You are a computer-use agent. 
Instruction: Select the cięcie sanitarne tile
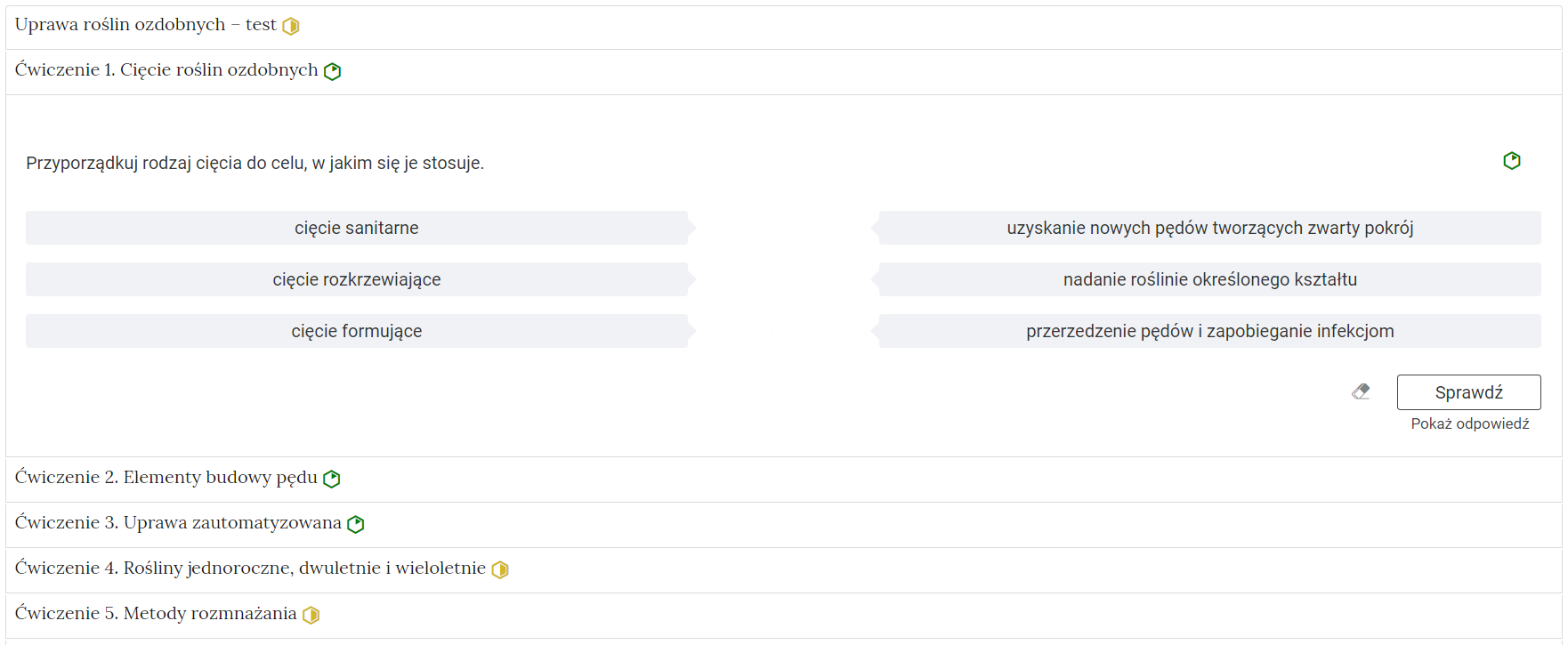[x=356, y=228]
